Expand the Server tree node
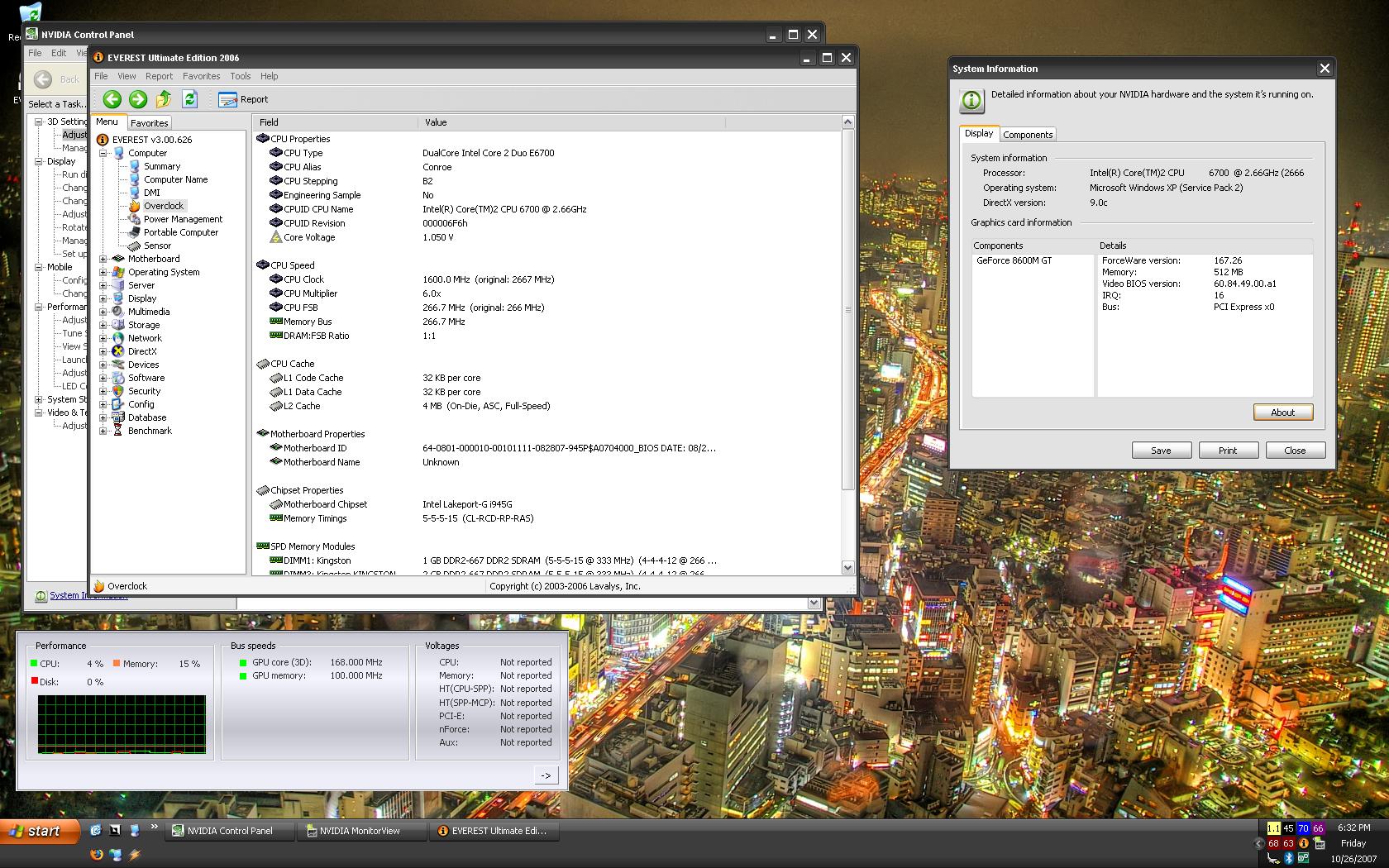 coord(103,285)
